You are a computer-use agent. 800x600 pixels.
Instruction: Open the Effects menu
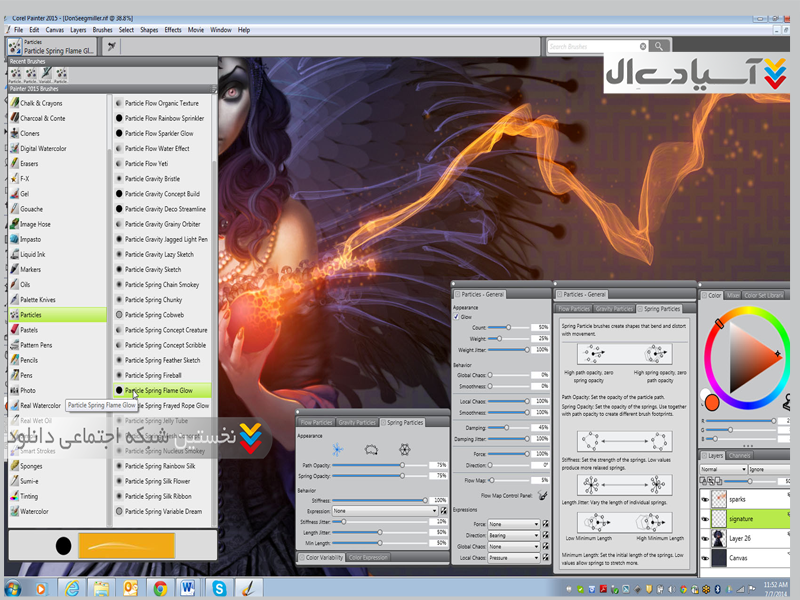click(173, 30)
